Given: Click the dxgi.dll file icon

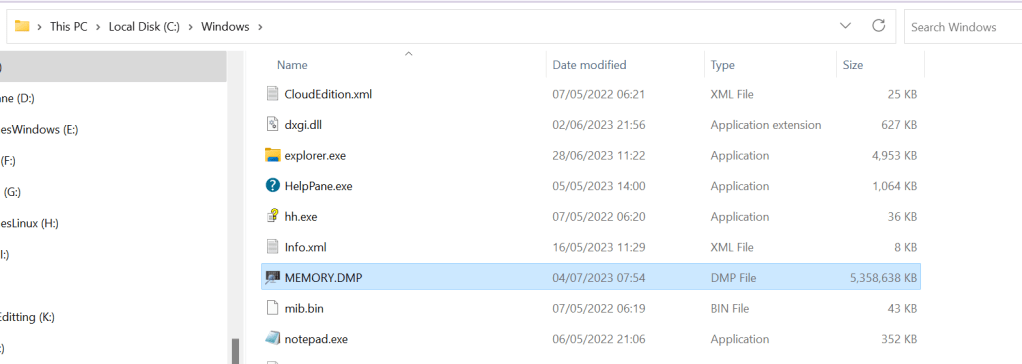Looking at the screenshot, I should 272,125.
